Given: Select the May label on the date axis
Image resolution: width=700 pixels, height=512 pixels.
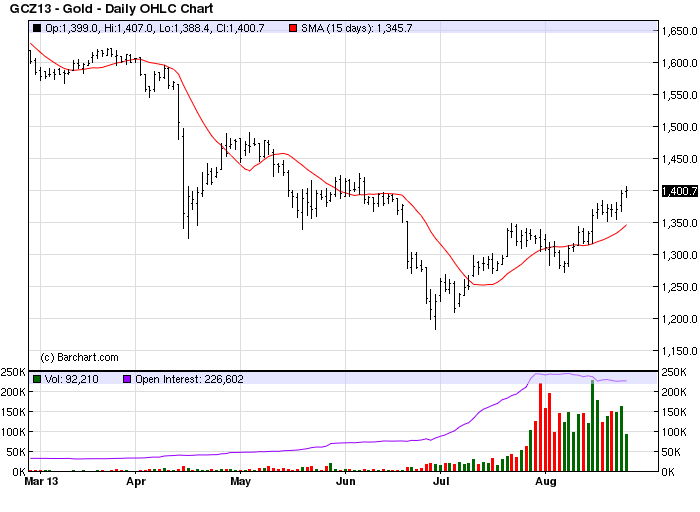Looking at the screenshot, I should (x=241, y=481).
